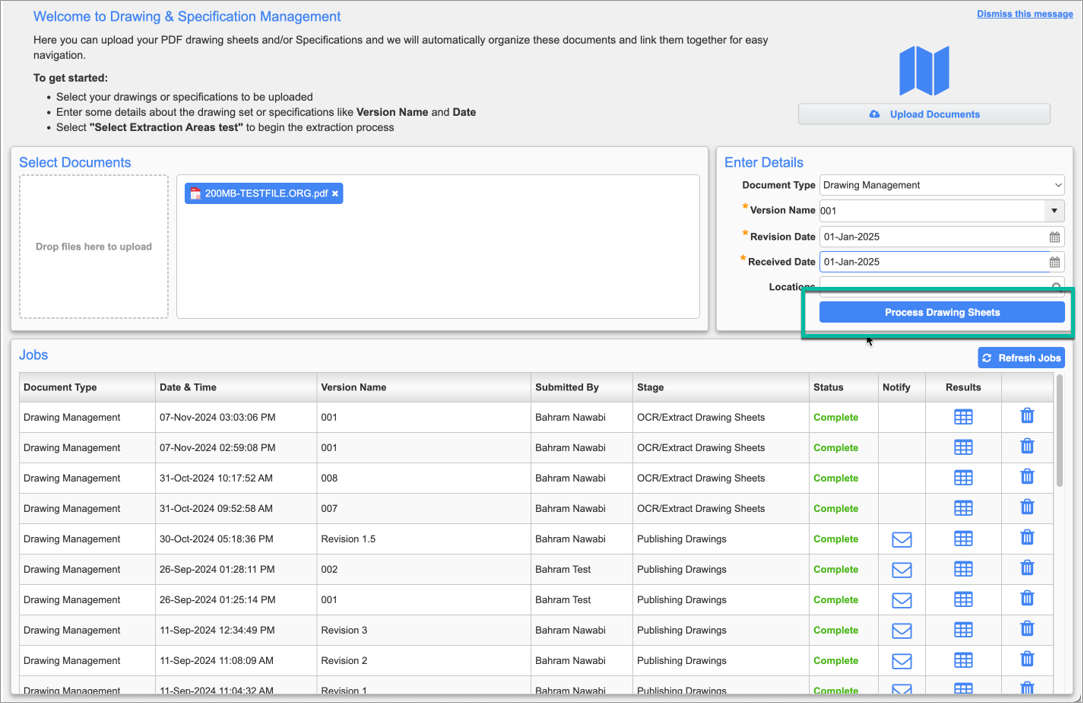Focus the Received Date text field
Image resolution: width=1083 pixels, height=703 pixels.
tap(933, 262)
